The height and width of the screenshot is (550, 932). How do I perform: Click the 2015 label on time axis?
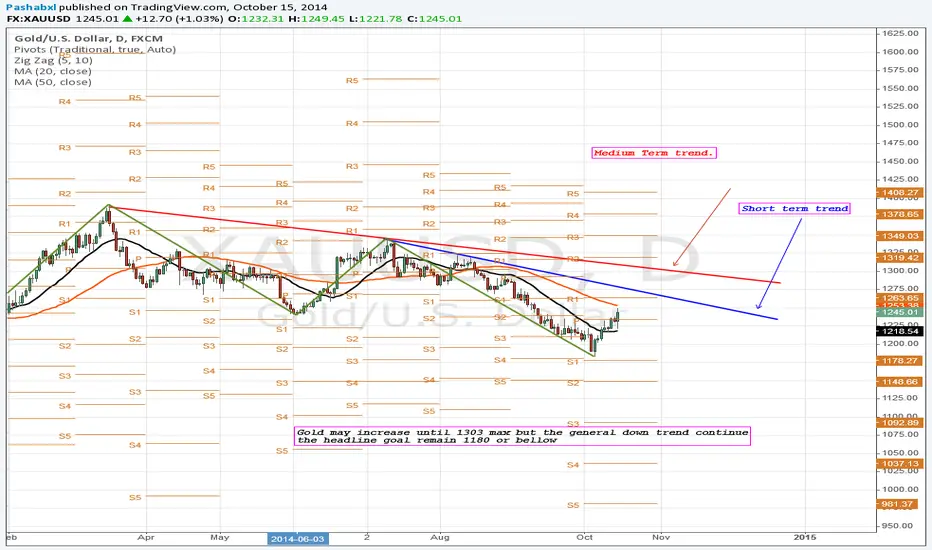point(805,537)
